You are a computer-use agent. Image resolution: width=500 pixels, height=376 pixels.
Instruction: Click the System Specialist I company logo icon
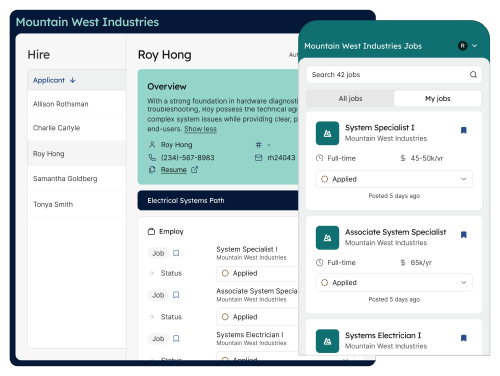click(x=327, y=133)
